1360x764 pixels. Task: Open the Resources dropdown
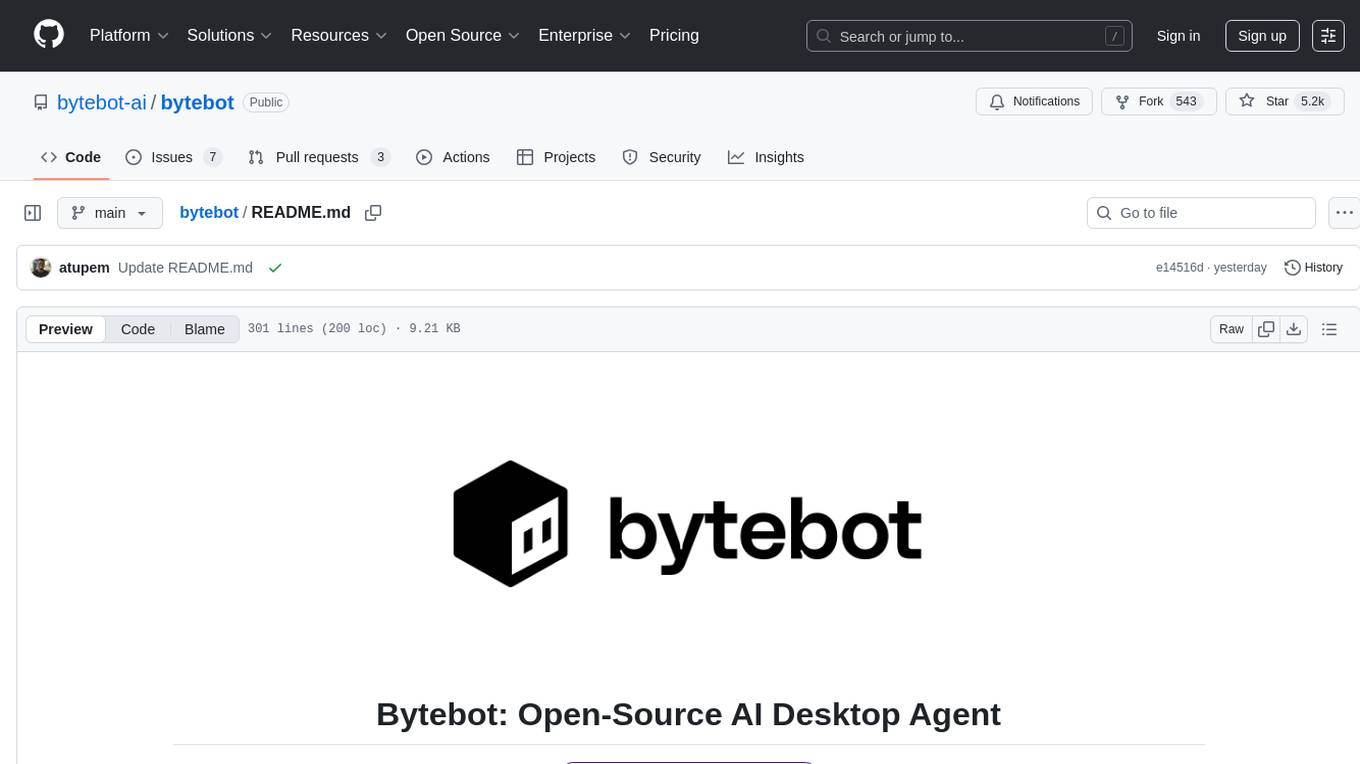pyautogui.click(x=338, y=35)
